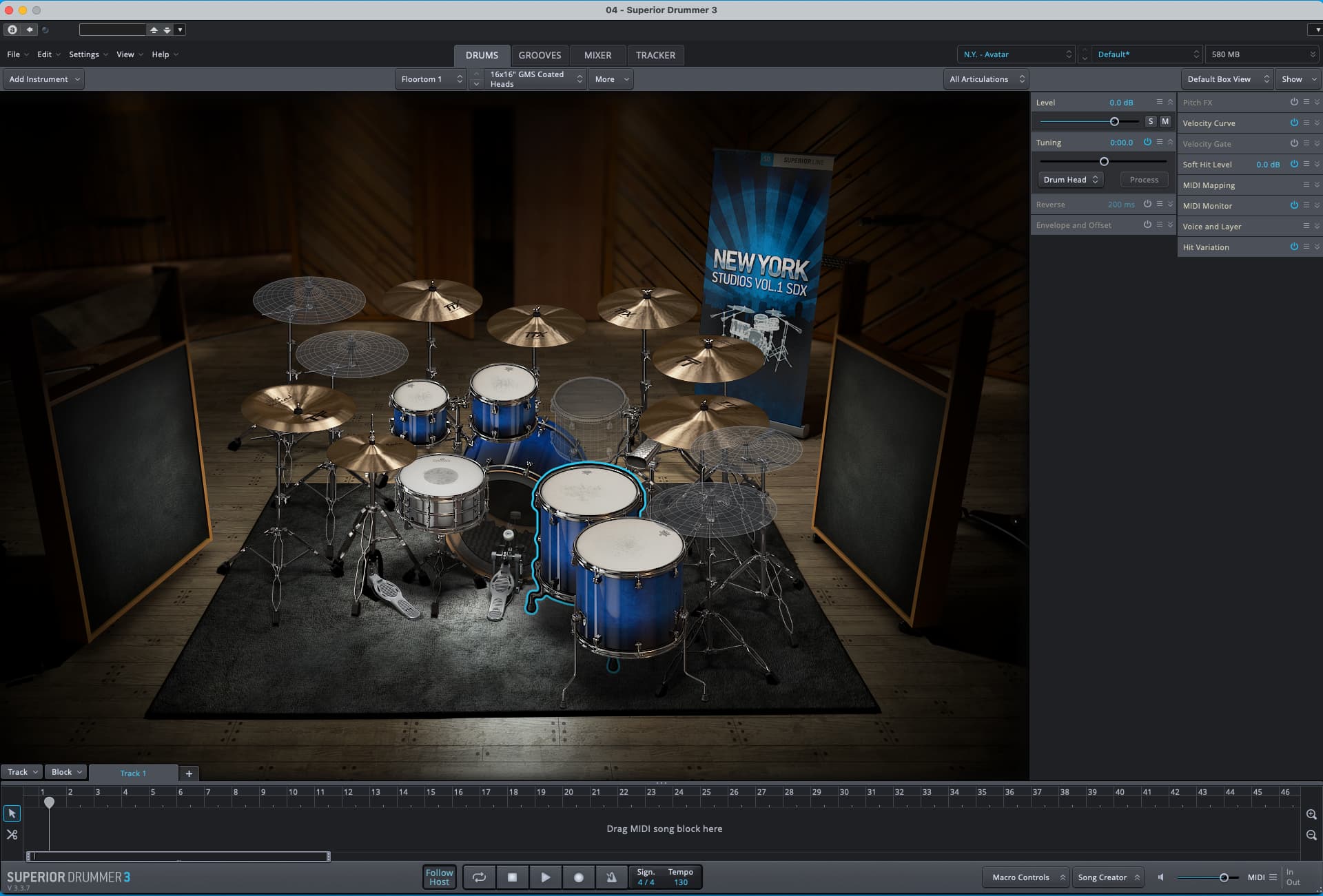
Task: Open the All Articulations dropdown
Action: point(986,79)
